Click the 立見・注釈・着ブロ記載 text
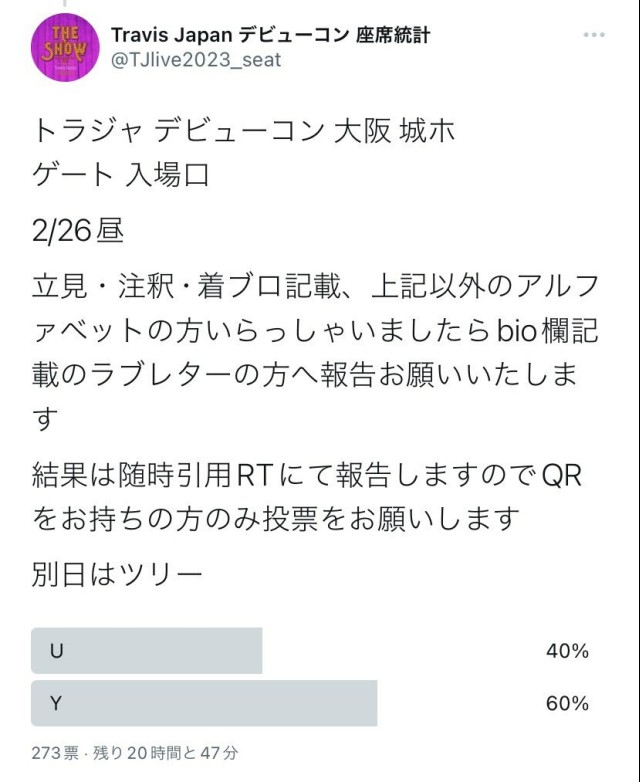The image size is (640, 782). tap(180, 285)
